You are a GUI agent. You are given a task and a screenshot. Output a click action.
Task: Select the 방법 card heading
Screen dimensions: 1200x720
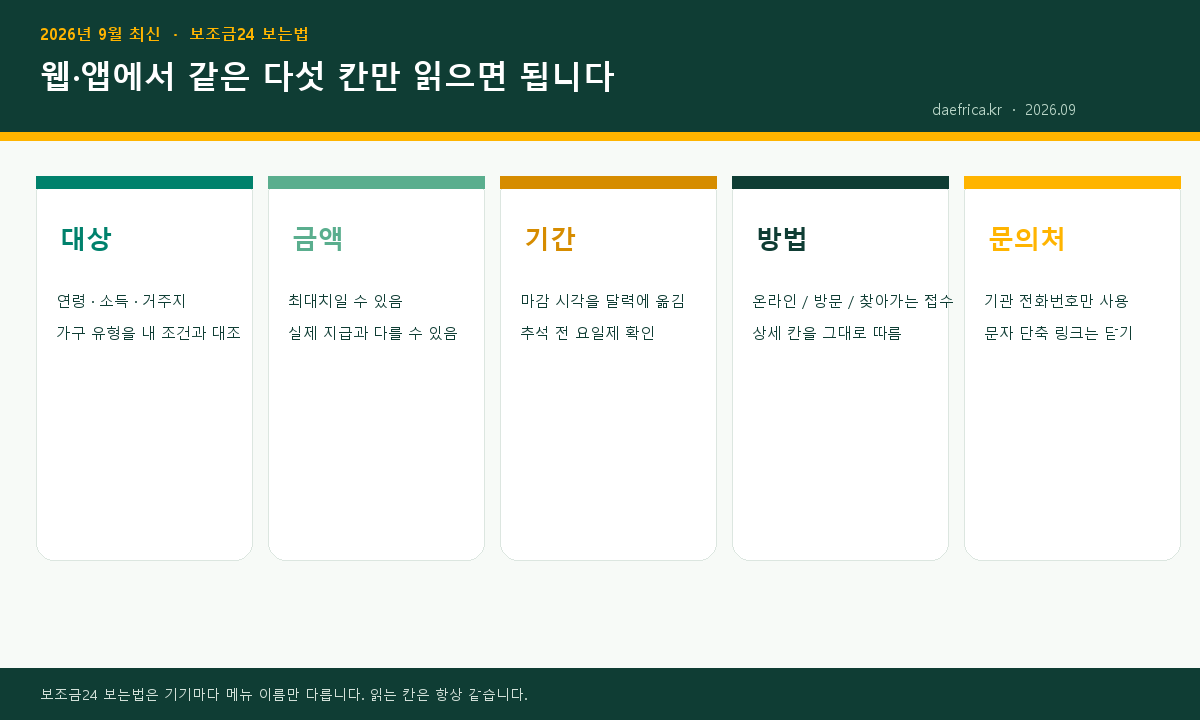782,239
